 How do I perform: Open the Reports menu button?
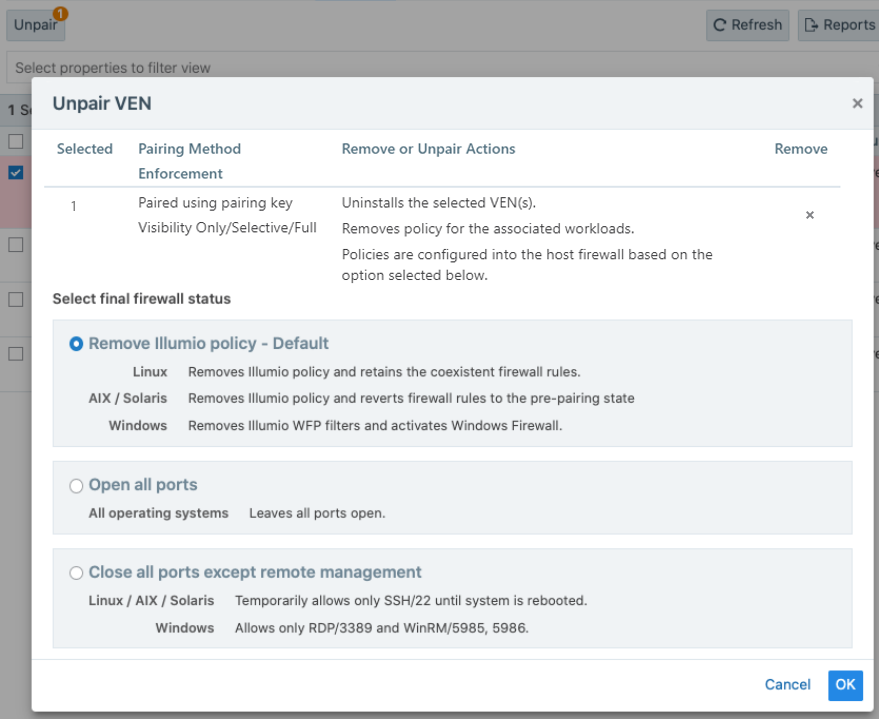click(839, 25)
